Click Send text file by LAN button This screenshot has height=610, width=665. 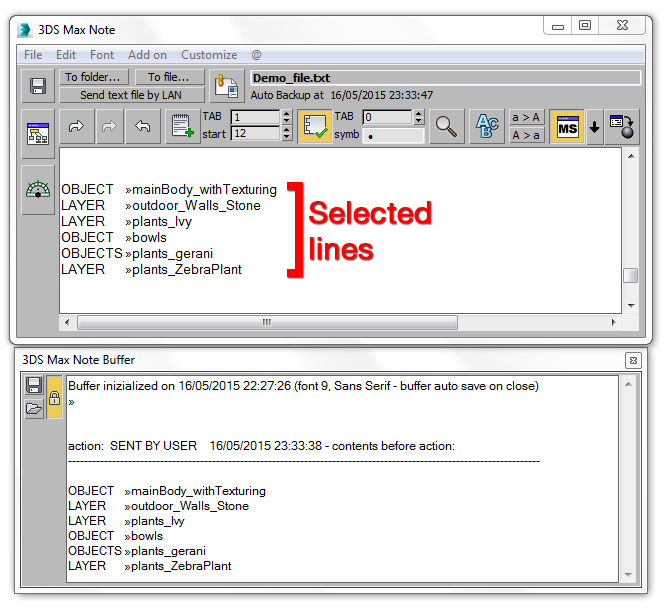pyautogui.click(x=131, y=95)
